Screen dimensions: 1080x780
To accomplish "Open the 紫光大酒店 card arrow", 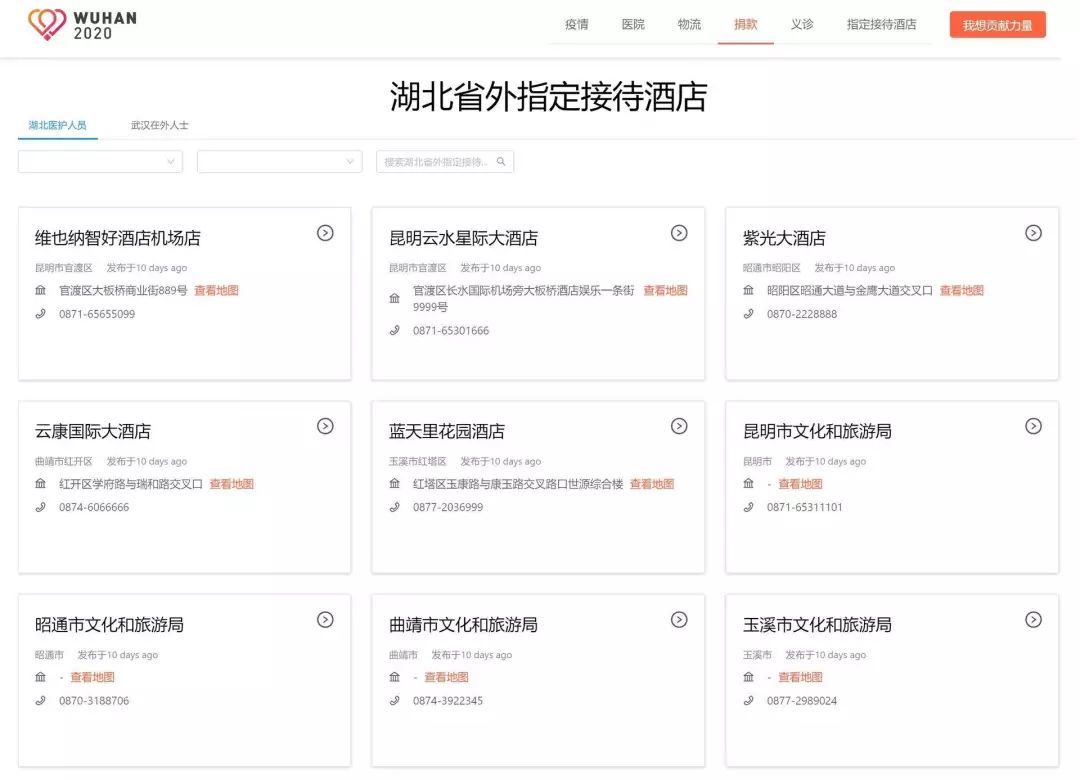I will pyautogui.click(x=1033, y=232).
